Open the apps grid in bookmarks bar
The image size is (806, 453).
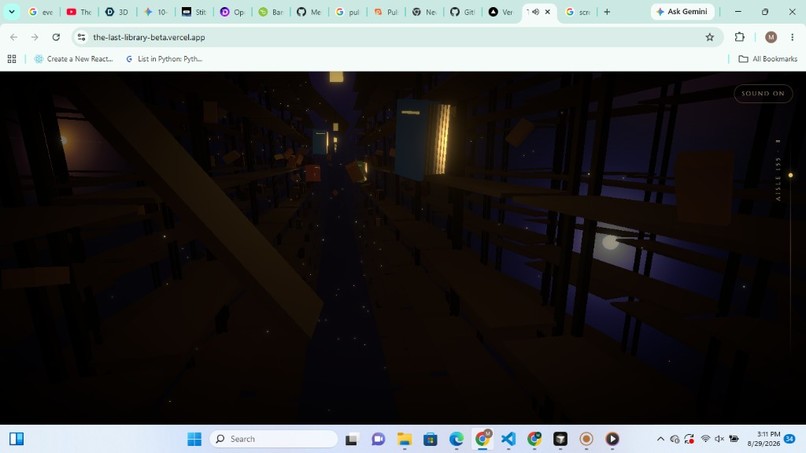tap(12, 59)
